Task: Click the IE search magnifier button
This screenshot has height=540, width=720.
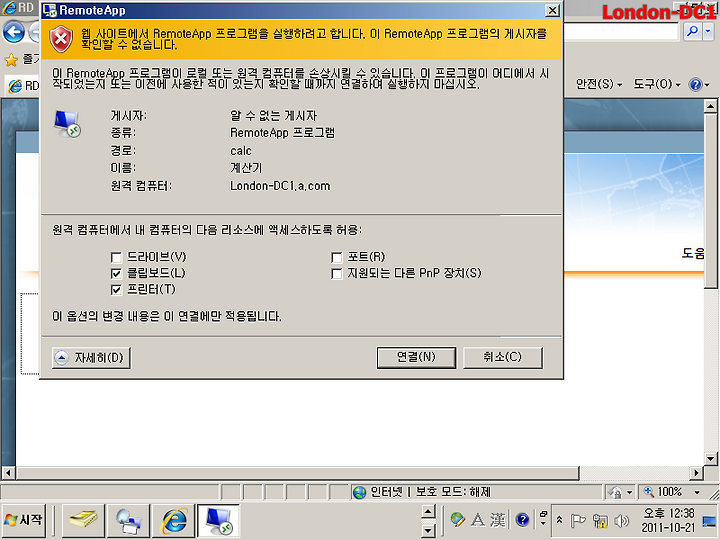Action: click(692, 31)
